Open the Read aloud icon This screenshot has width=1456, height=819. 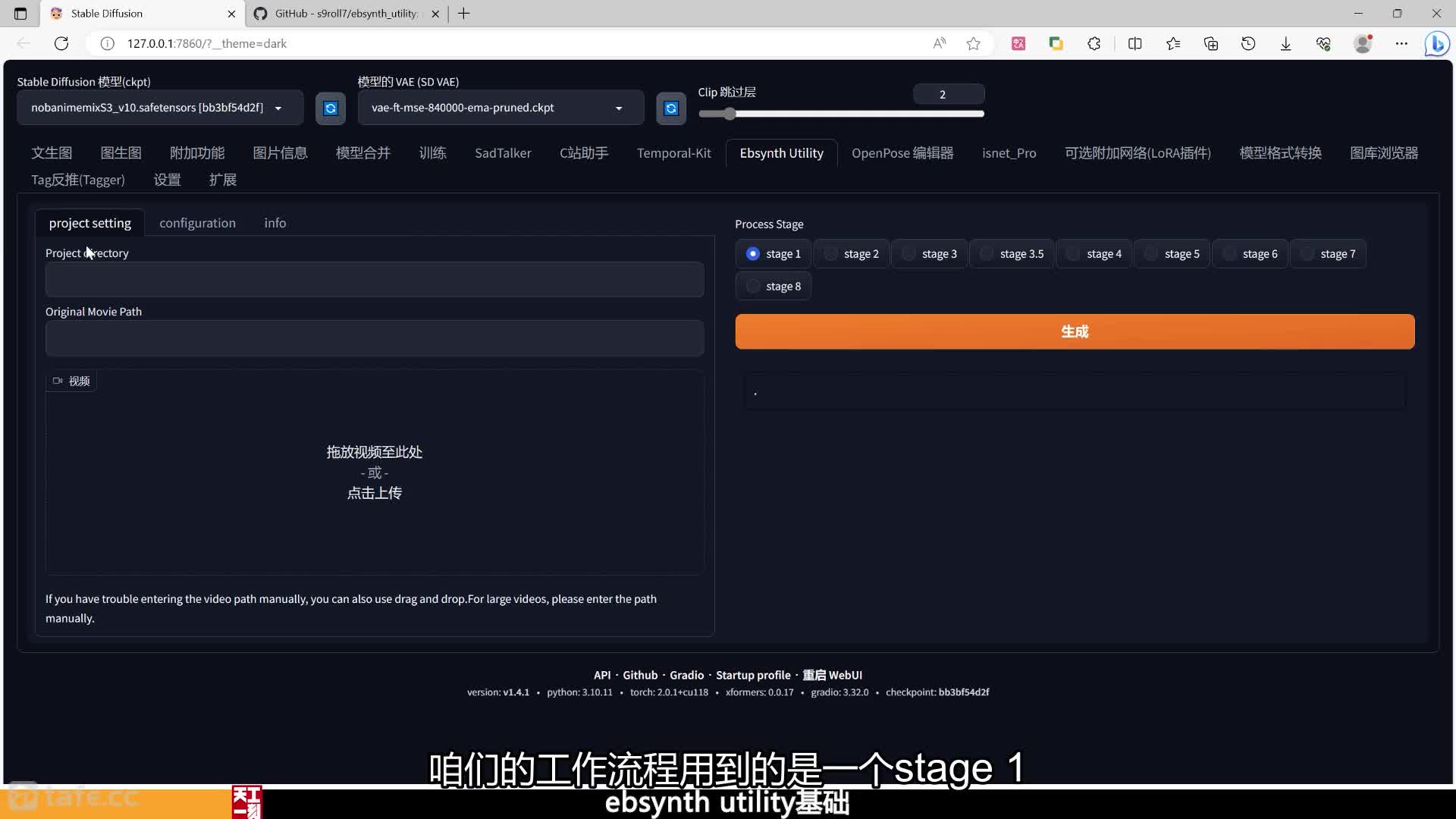[940, 43]
